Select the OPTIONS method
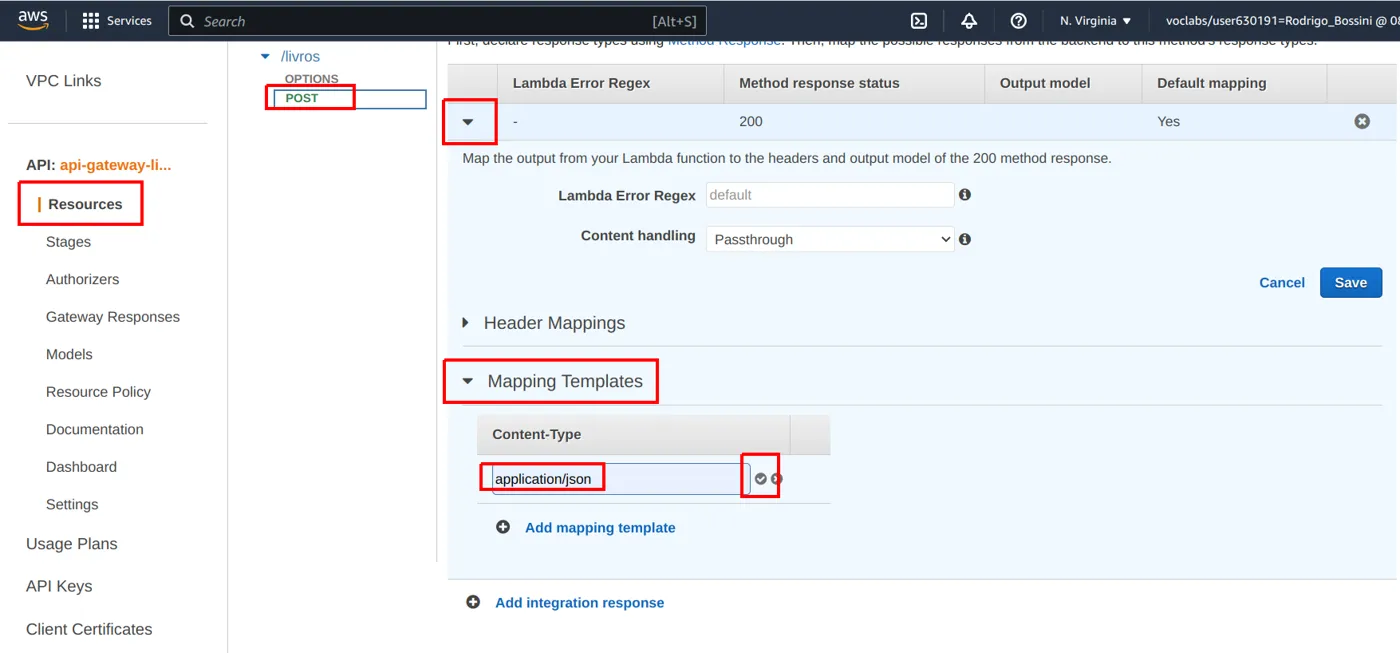Image resolution: width=1400 pixels, height=653 pixels. pyautogui.click(x=311, y=79)
